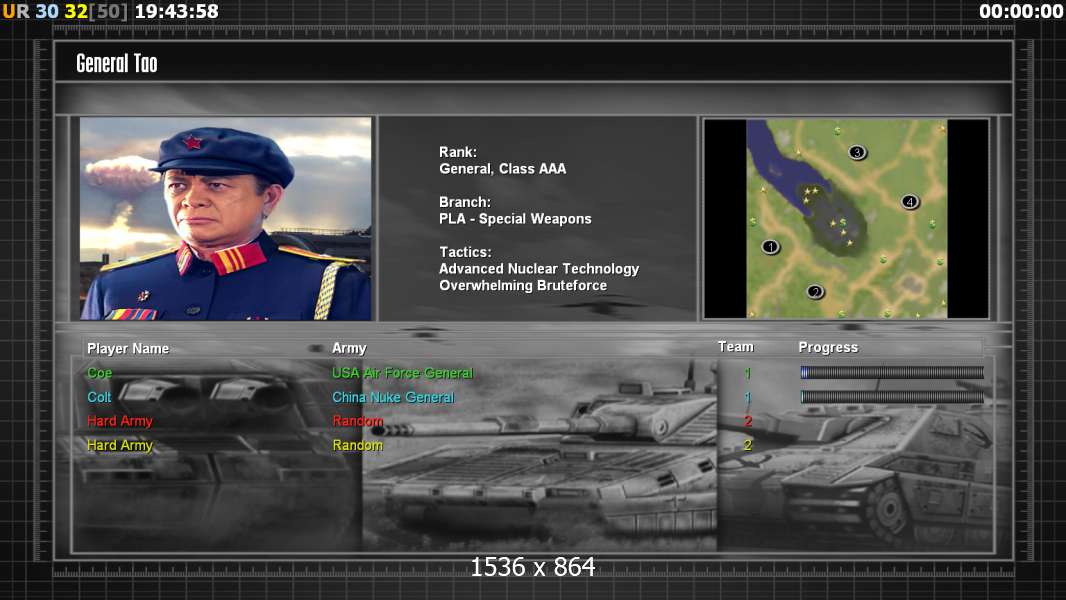This screenshot has height=600, width=1066.
Task: Click team number for red Hard Army row
Action: [748, 421]
